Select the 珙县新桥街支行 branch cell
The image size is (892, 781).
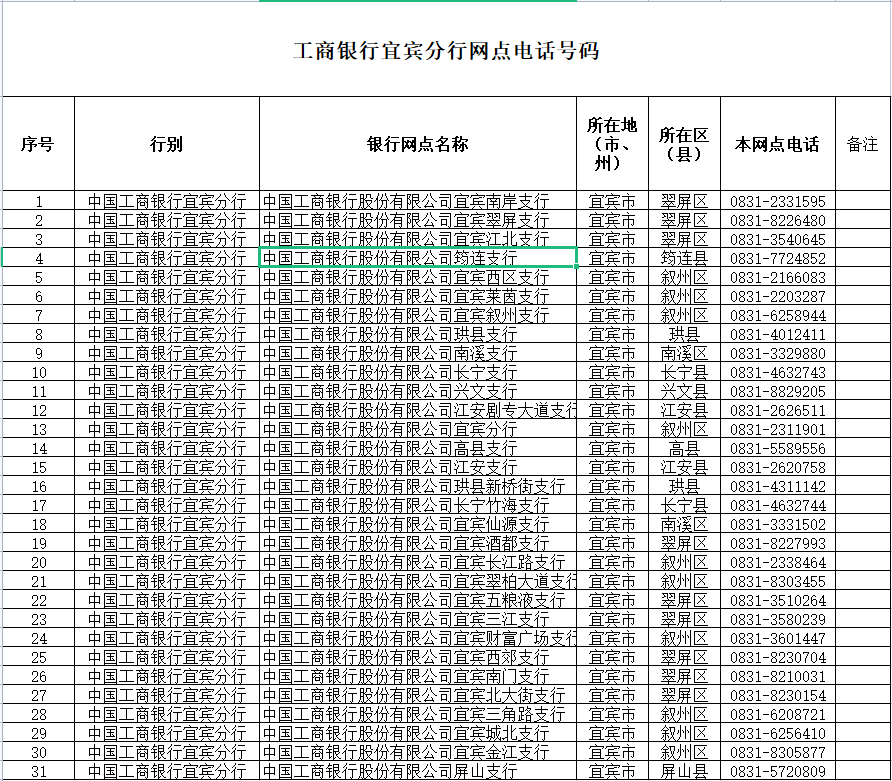pyautogui.click(x=418, y=486)
